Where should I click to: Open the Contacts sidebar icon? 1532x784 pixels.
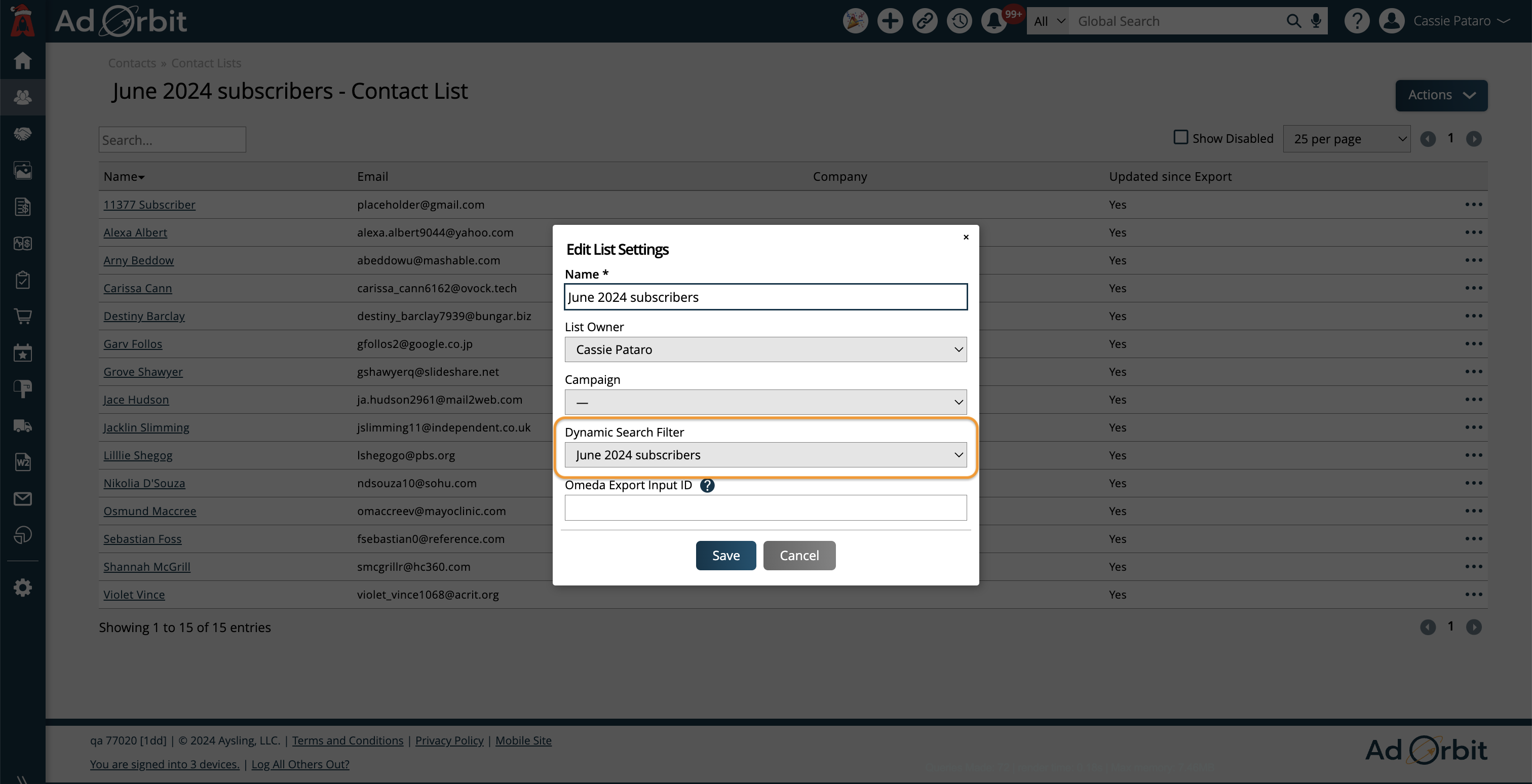[x=23, y=97]
